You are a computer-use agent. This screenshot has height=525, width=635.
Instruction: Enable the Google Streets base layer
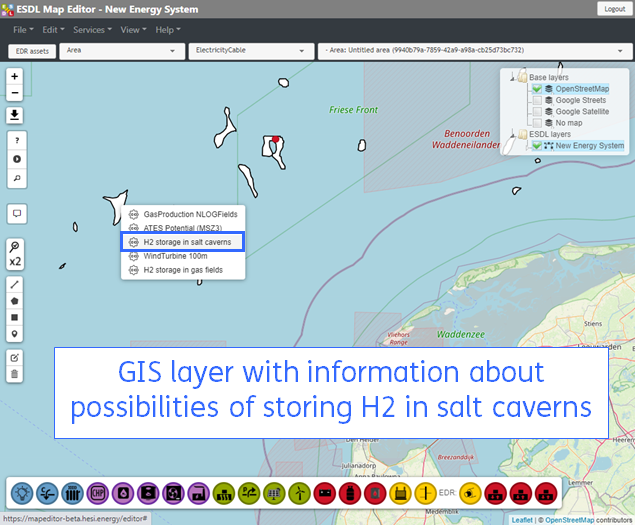point(538,100)
